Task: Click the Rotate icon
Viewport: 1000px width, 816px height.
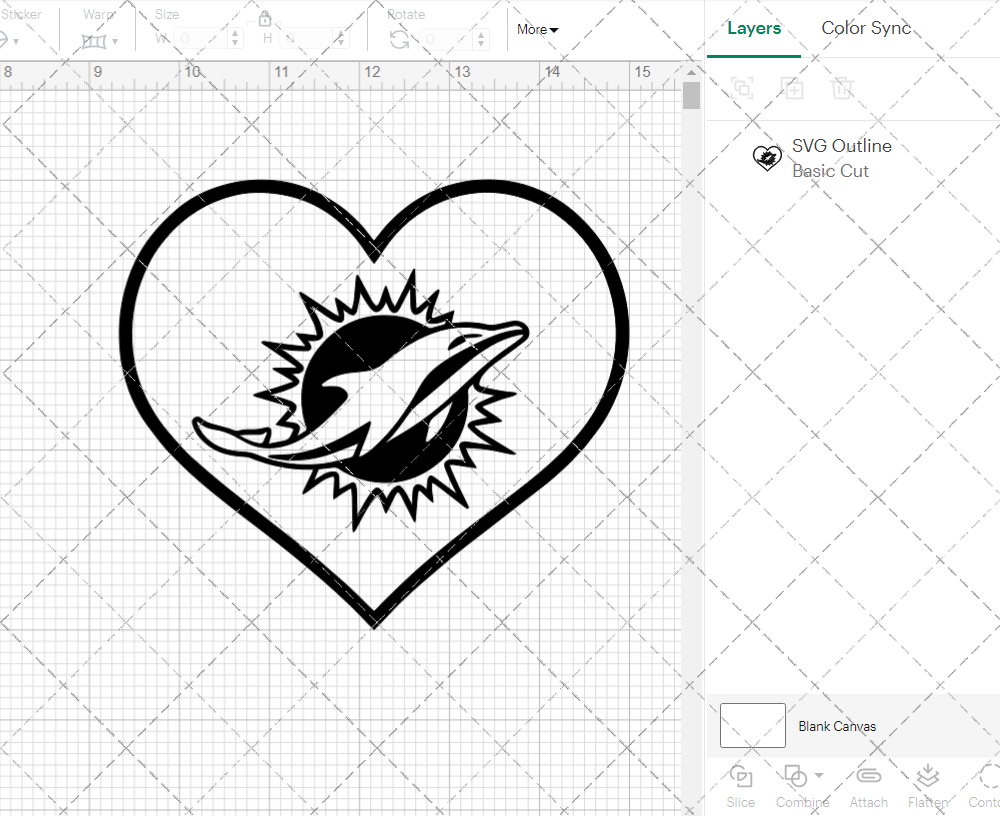Action: 400,40
